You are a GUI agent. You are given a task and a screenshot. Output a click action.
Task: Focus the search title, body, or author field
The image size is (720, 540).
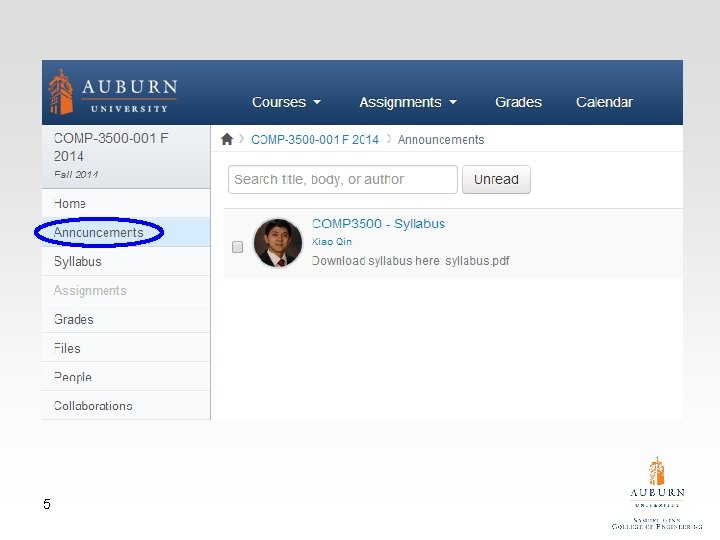(x=343, y=180)
